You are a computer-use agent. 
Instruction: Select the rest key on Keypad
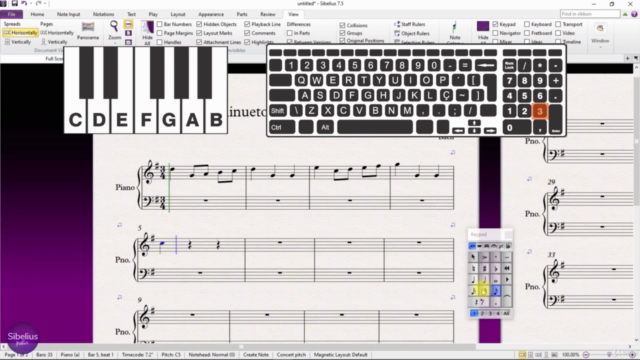pyautogui.click(x=479, y=302)
